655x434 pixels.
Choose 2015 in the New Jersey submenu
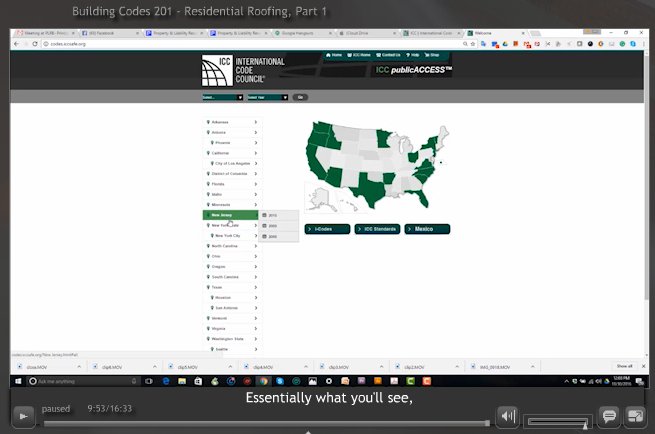tap(279, 216)
